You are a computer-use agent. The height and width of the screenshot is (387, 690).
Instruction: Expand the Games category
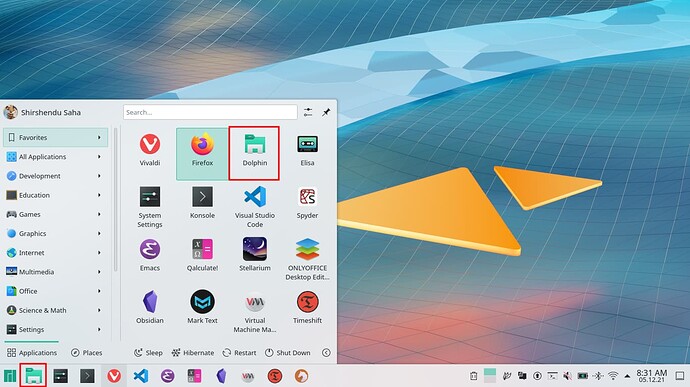click(x=55, y=214)
